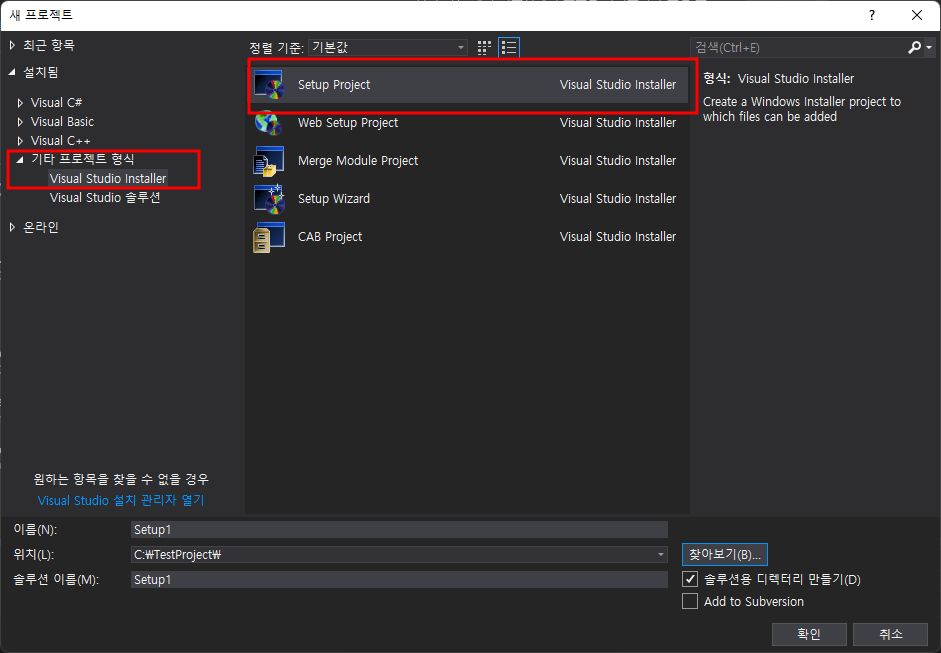Image resolution: width=941 pixels, height=653 pixels.
Task: Toggle 솔루션용 디렉터리 만들기 checkbox
Action: coord(690,579)
